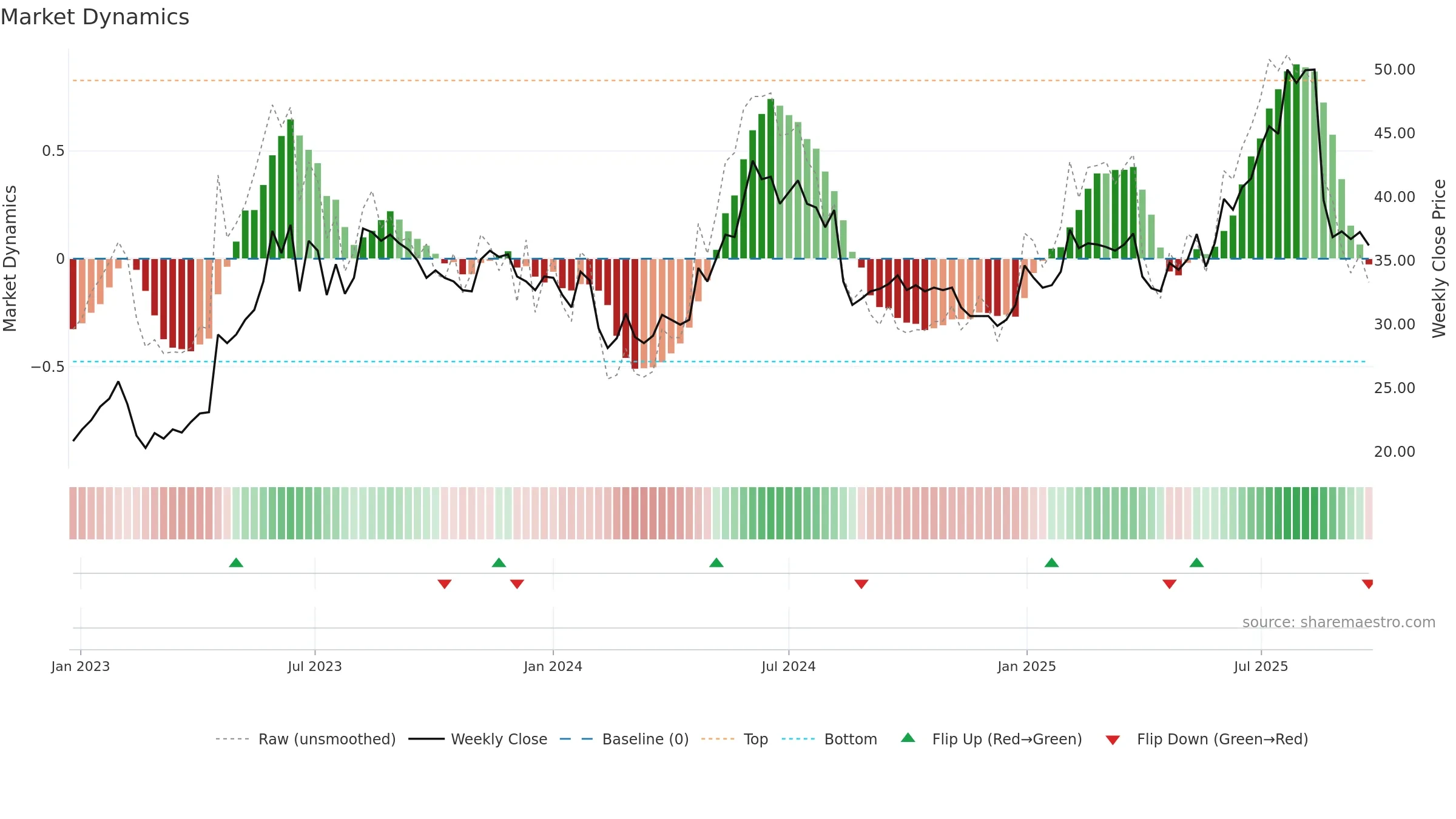The height and width of the screenshot is (819, 1456).
Task: Toggle the Top legend entry
Action: pos(734,739)
